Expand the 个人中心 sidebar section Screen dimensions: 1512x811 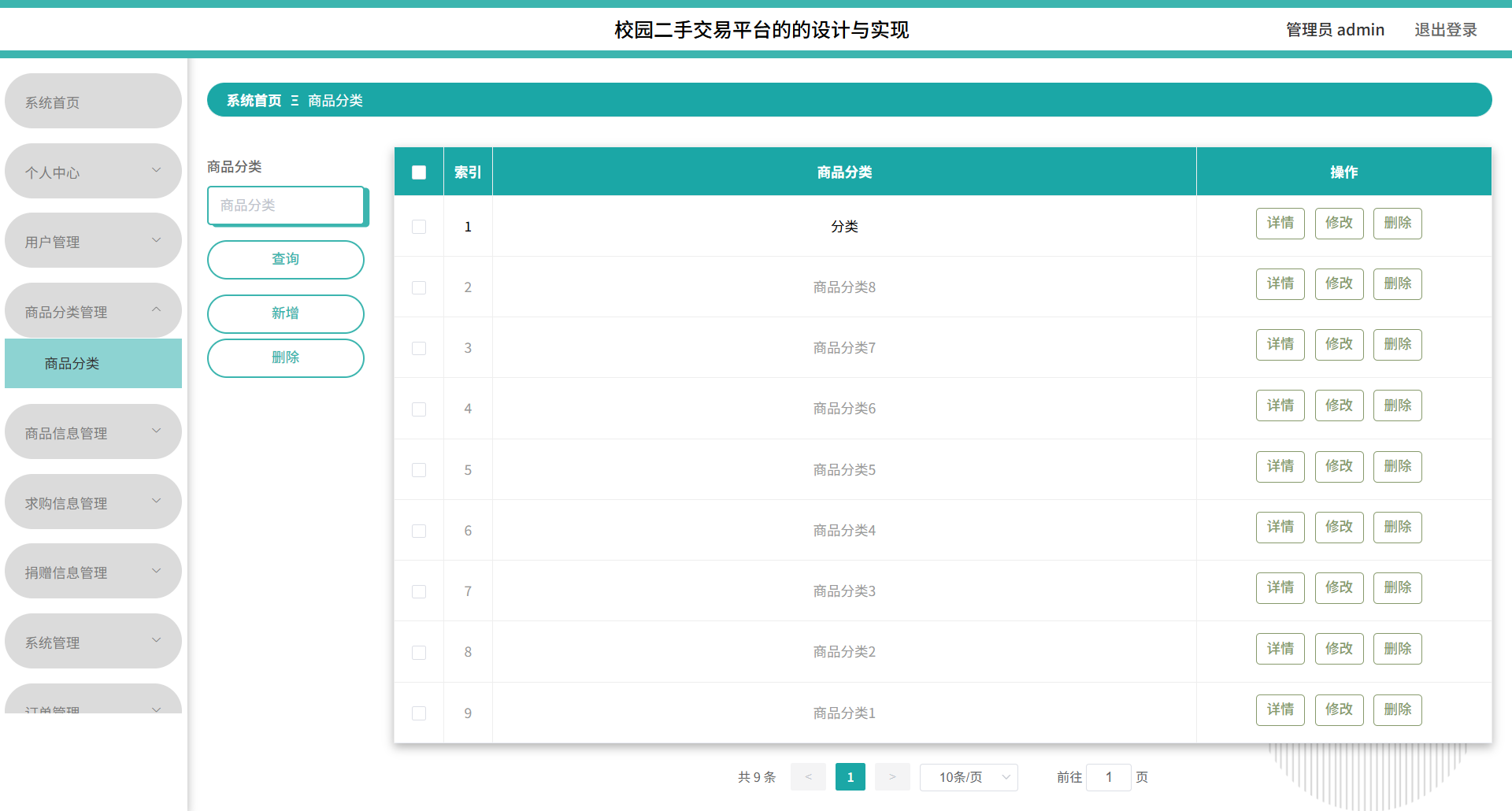pos(93,171)
